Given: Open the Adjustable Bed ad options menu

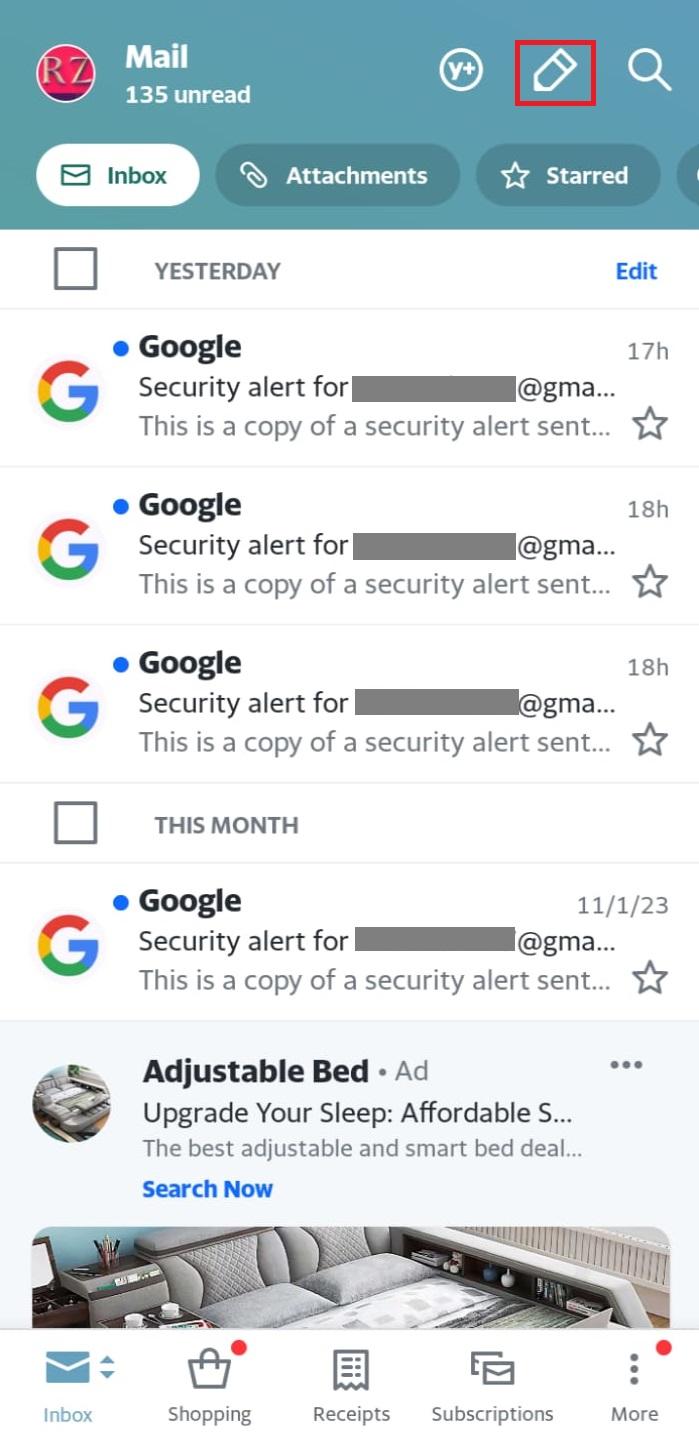Looking at the screenshot, I should pos(626,1065).
